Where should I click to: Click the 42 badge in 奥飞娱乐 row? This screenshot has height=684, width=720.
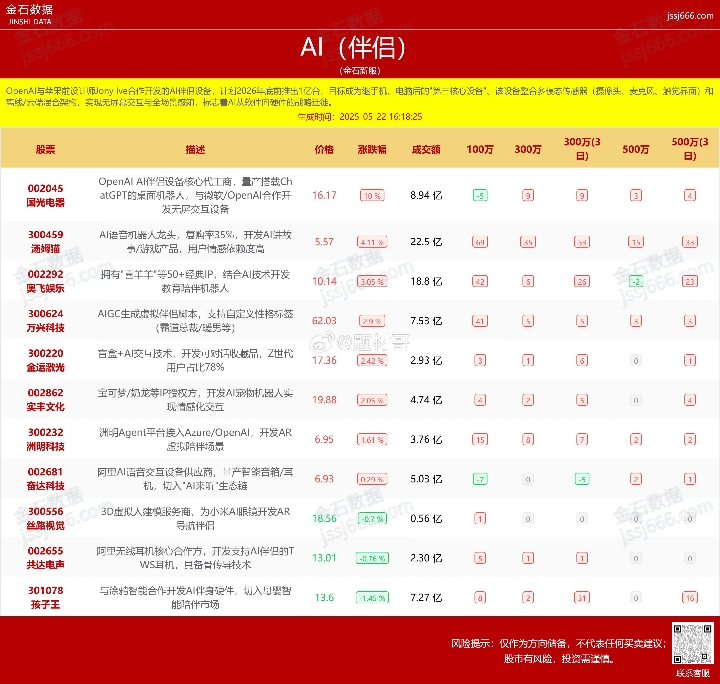coord(480,281)
